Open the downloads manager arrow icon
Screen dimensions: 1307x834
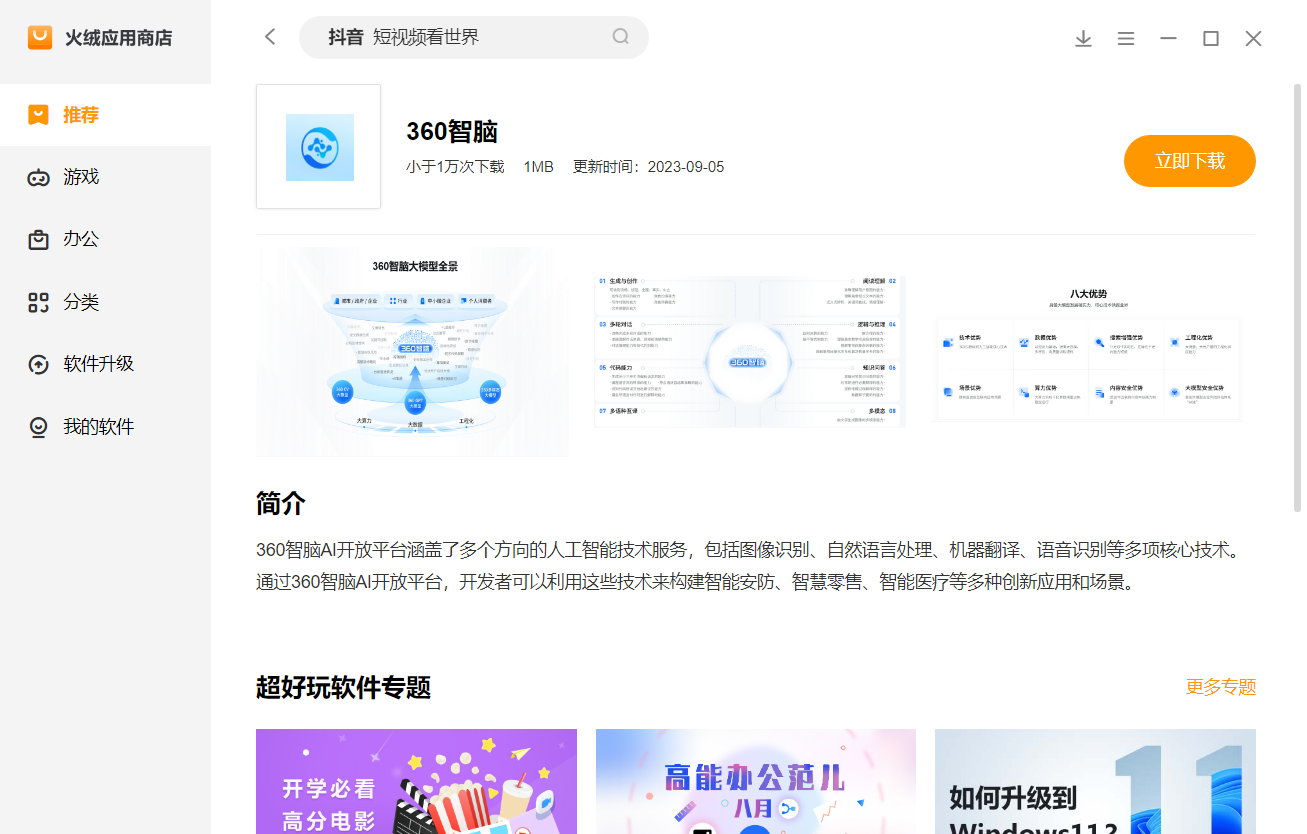1083,38
